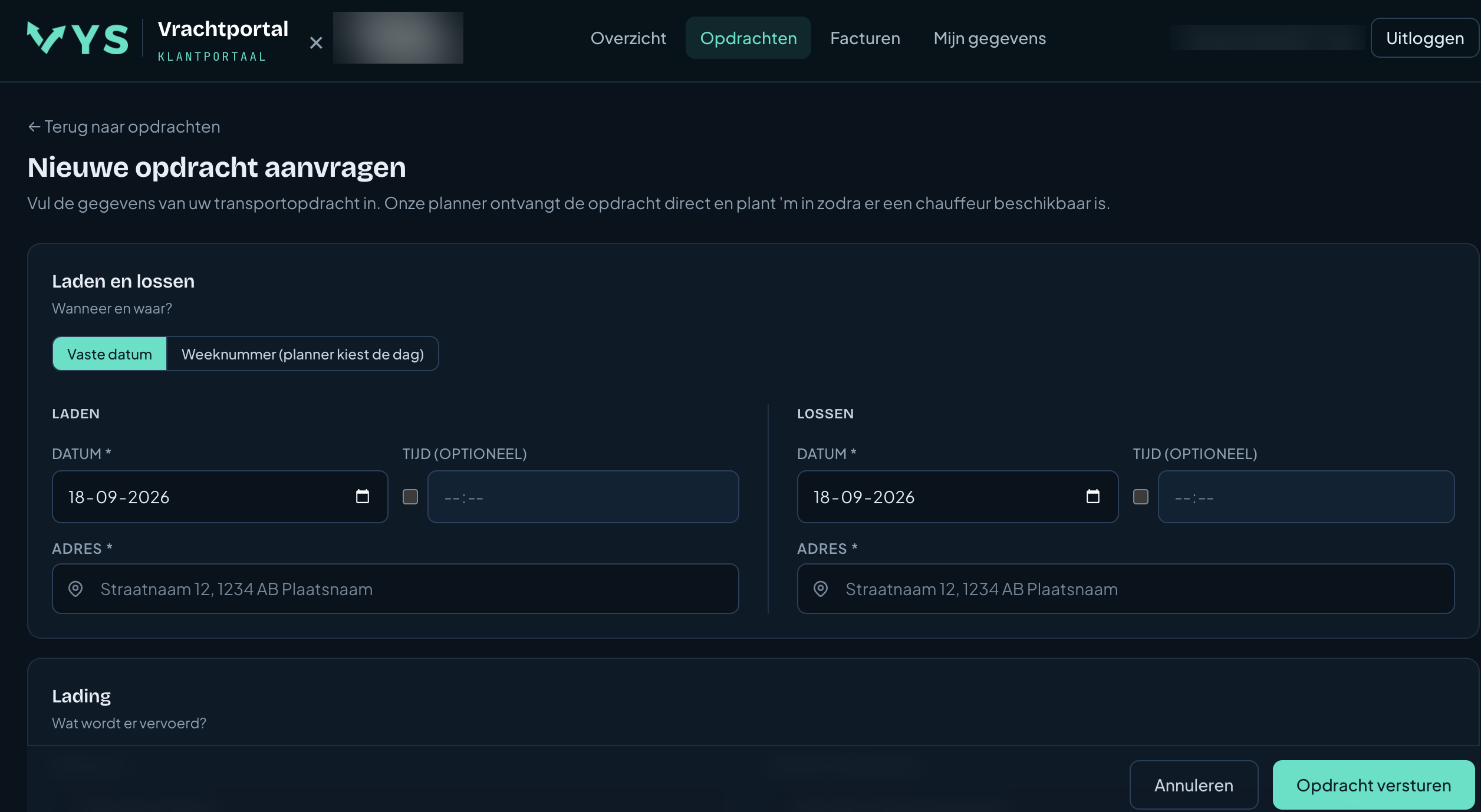Open Mijn gegevens
Image resolution: width=1481 pixels, height=812 pixels.
click(x=990, y=38)
